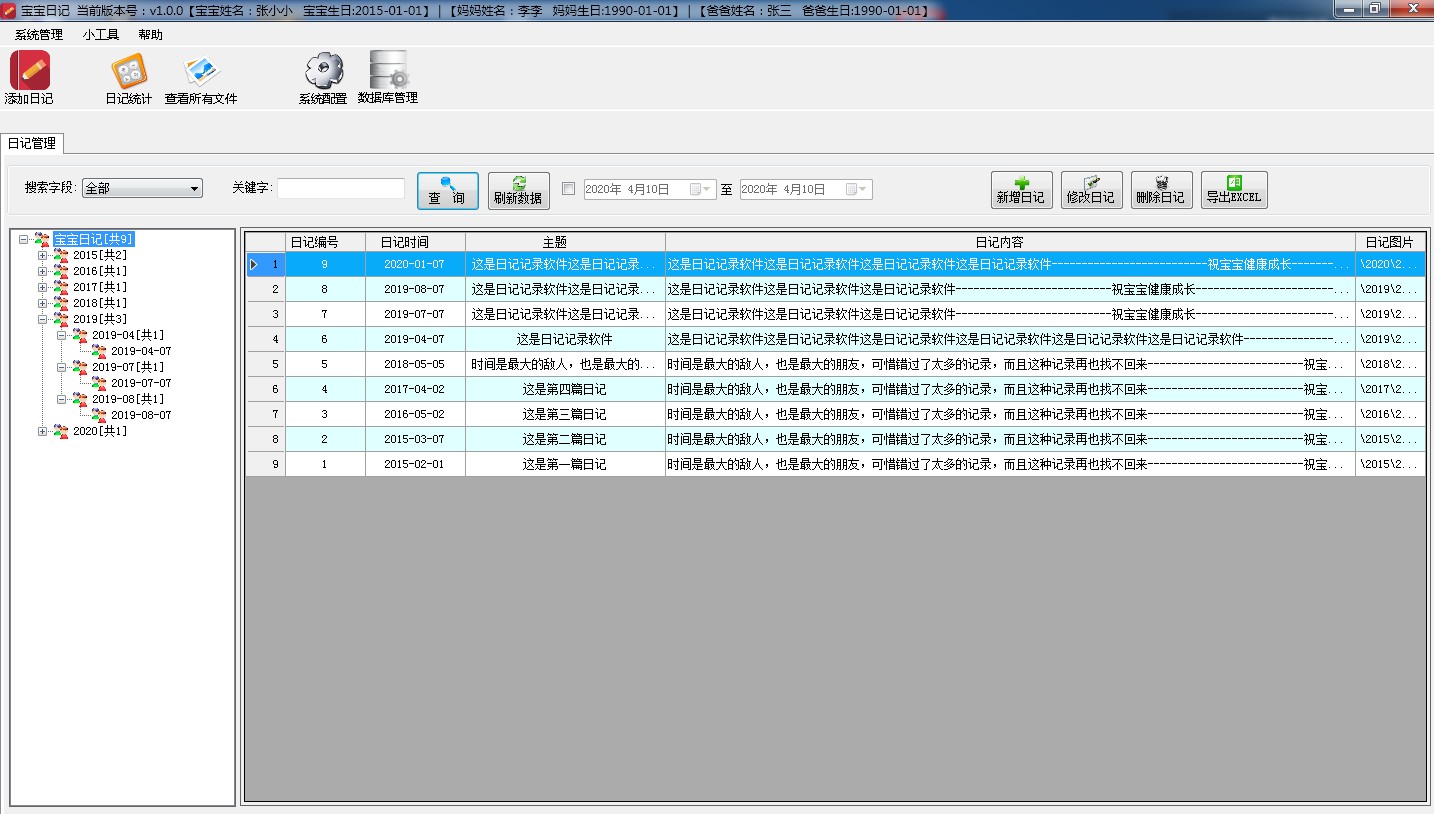Click the 日记编号 column header
The height and width of the screenshot is (814, 1434).
(x=325, y=242)
